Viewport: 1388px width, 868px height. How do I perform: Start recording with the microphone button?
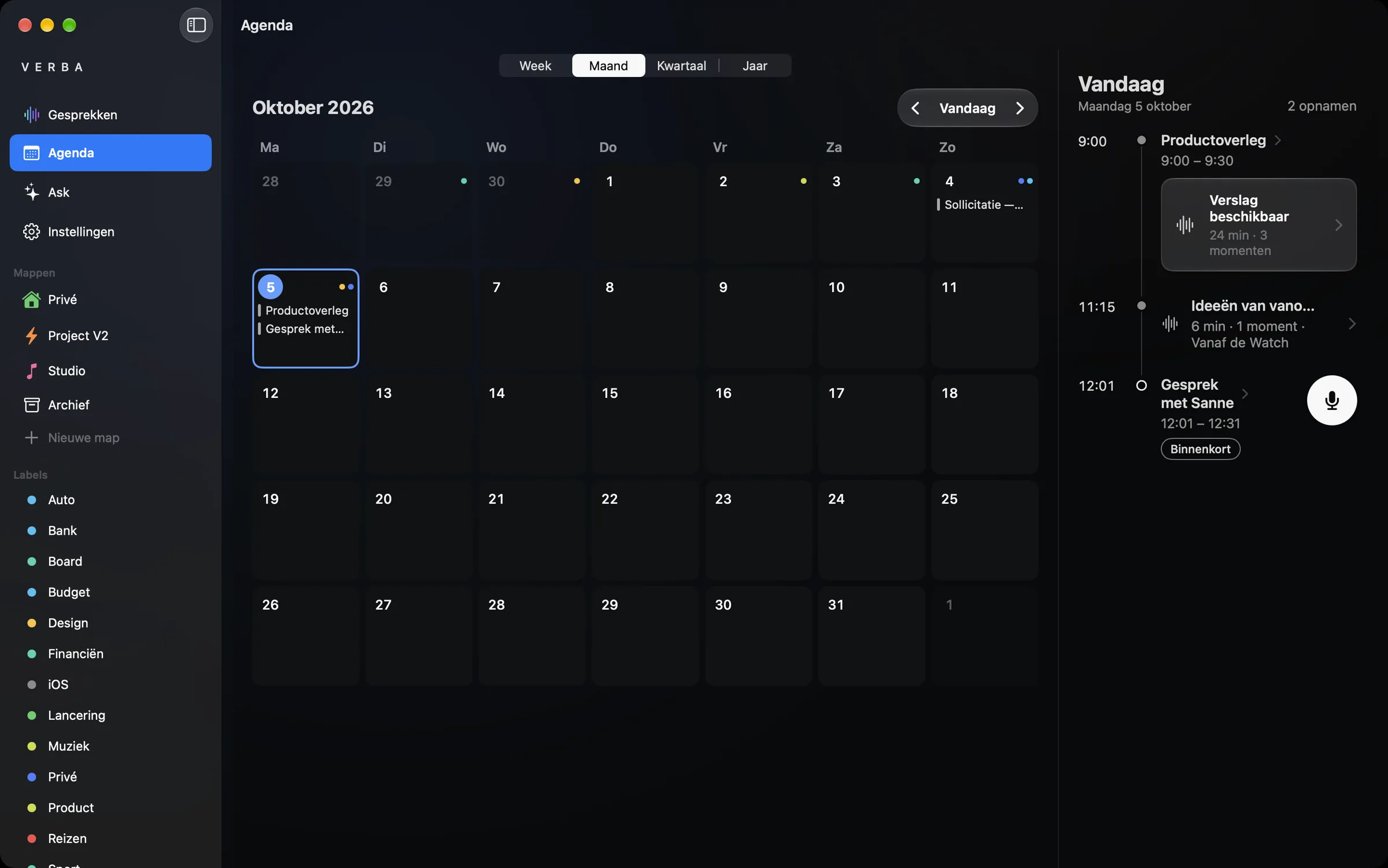pyautogui.click(x=1331, y=400)
